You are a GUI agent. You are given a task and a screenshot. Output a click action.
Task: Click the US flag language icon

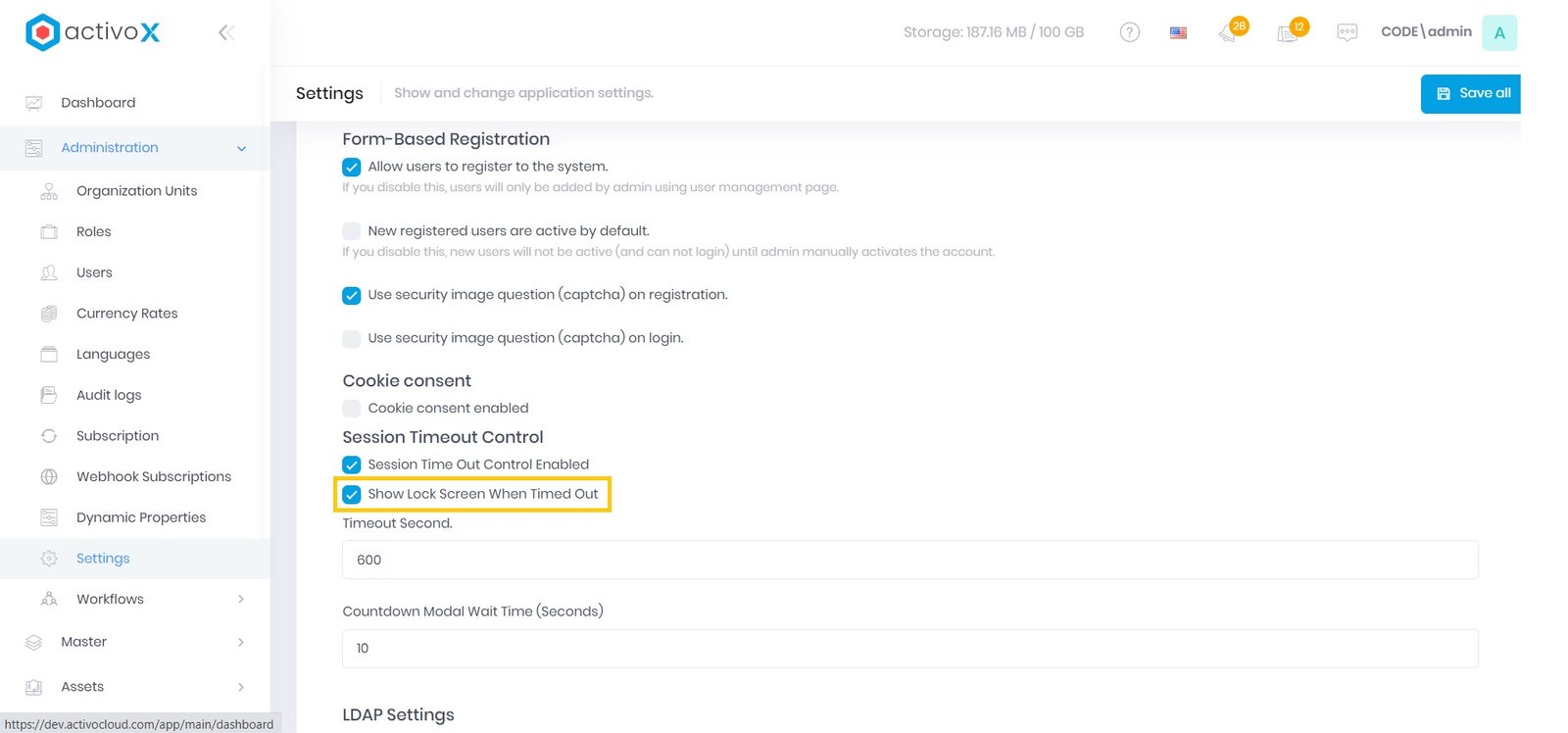[x=1178, y=32]
